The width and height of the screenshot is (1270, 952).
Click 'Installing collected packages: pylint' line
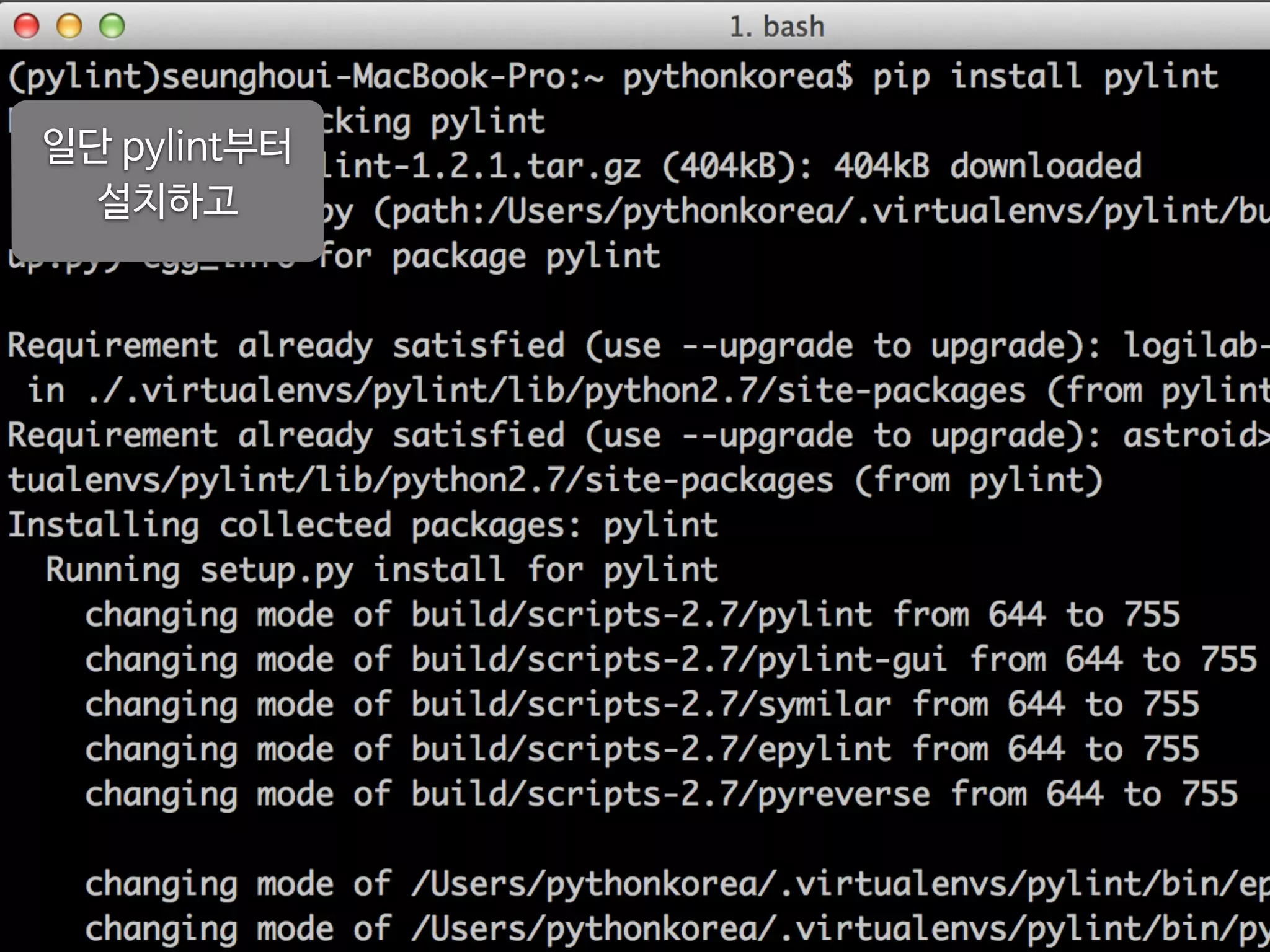[x=363, y=526]
